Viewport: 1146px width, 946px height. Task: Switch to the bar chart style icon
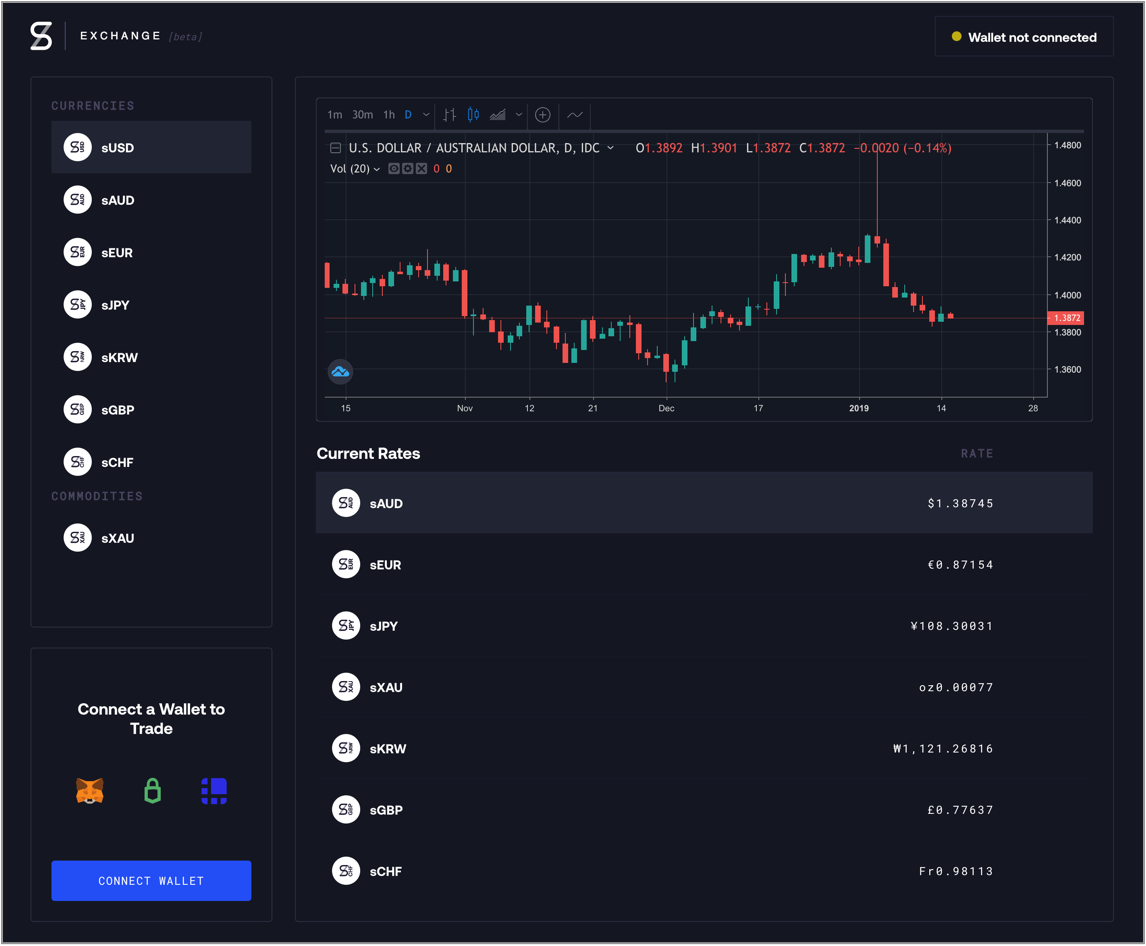(450, 115)
